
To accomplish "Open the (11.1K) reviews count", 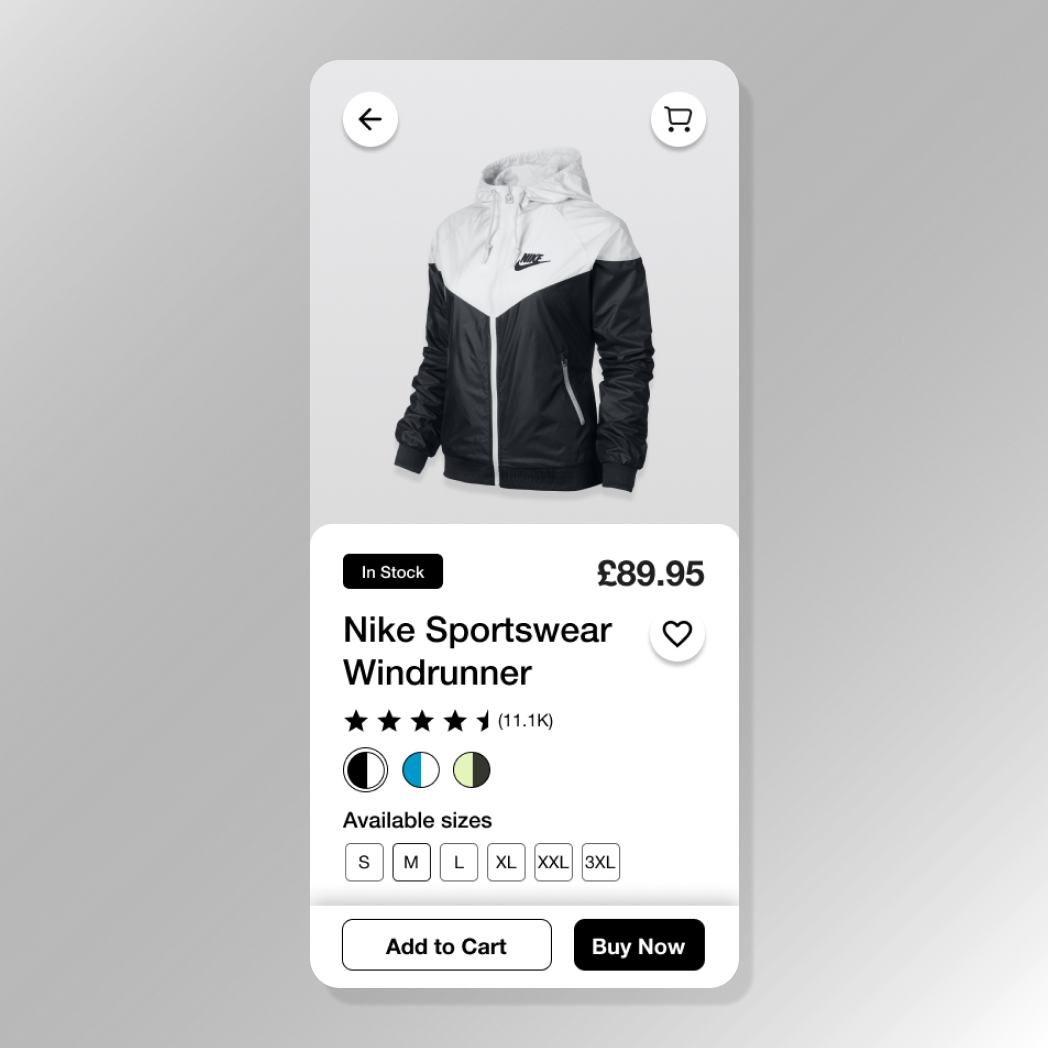I will click(x=525, y=720).
